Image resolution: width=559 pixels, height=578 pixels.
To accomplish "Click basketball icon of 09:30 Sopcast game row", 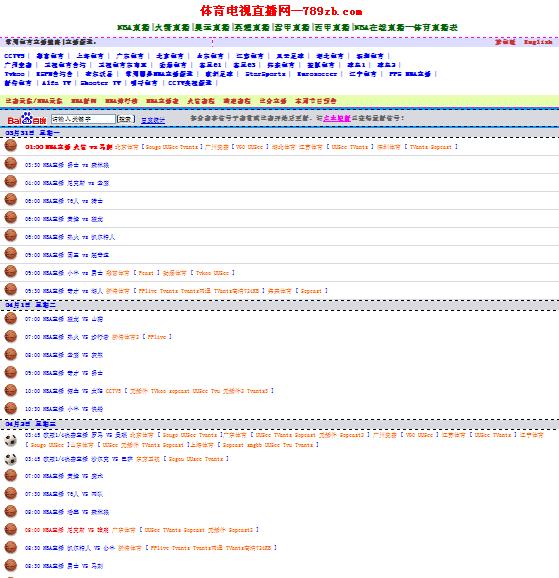I will coord(11,289).
